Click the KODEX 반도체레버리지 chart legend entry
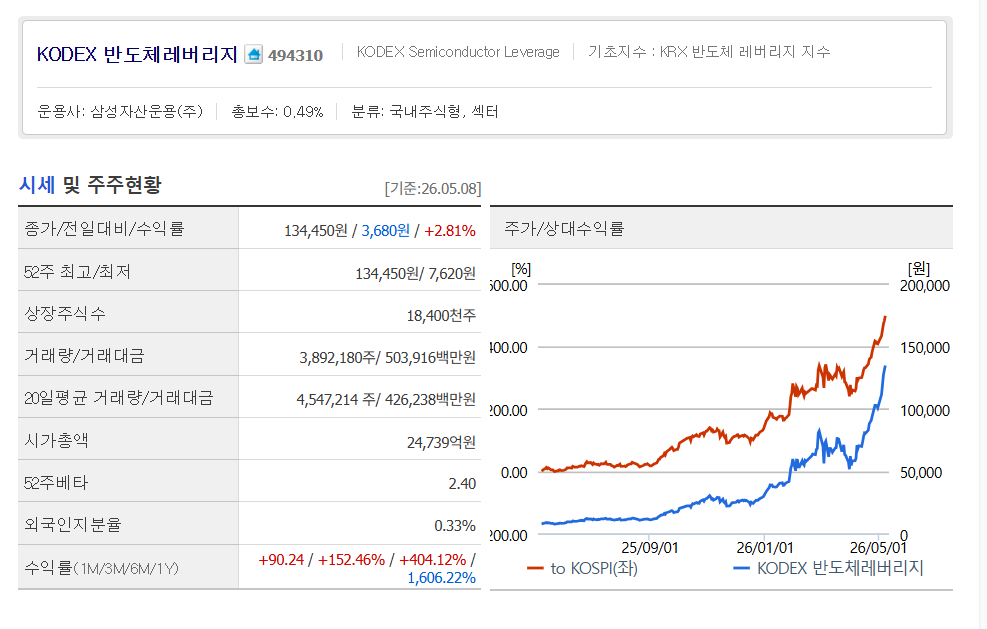This screenshot has height=629, width=987. click(x=828, y=569)
